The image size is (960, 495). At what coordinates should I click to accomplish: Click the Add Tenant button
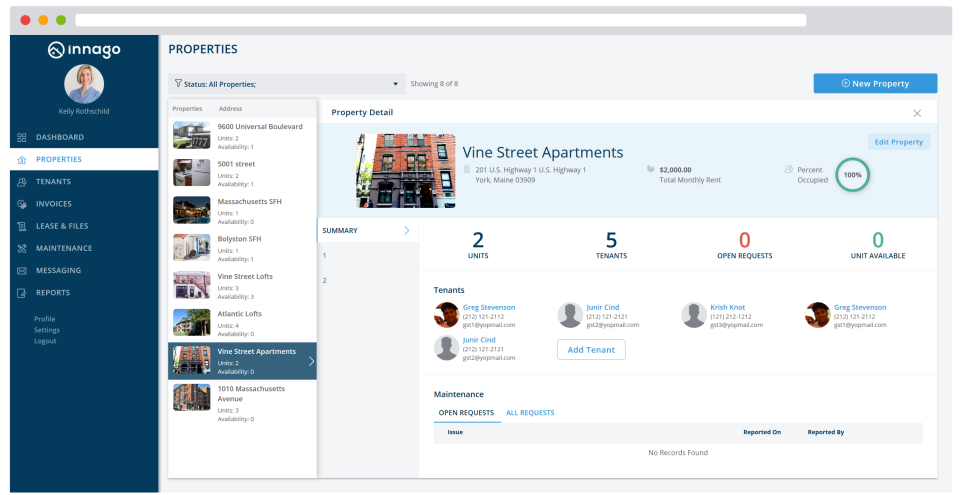coord(591,350)
